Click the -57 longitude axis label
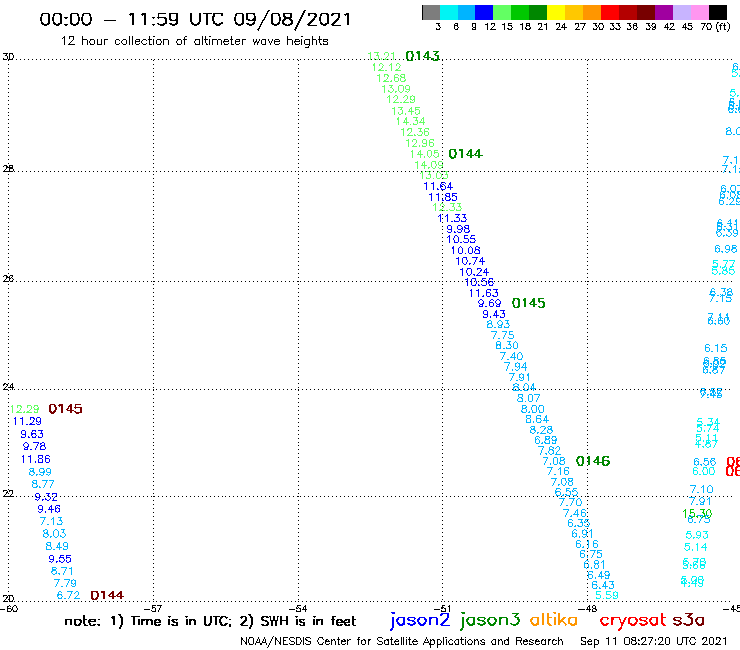The image size is (740, 650). [x=153, y=608]
